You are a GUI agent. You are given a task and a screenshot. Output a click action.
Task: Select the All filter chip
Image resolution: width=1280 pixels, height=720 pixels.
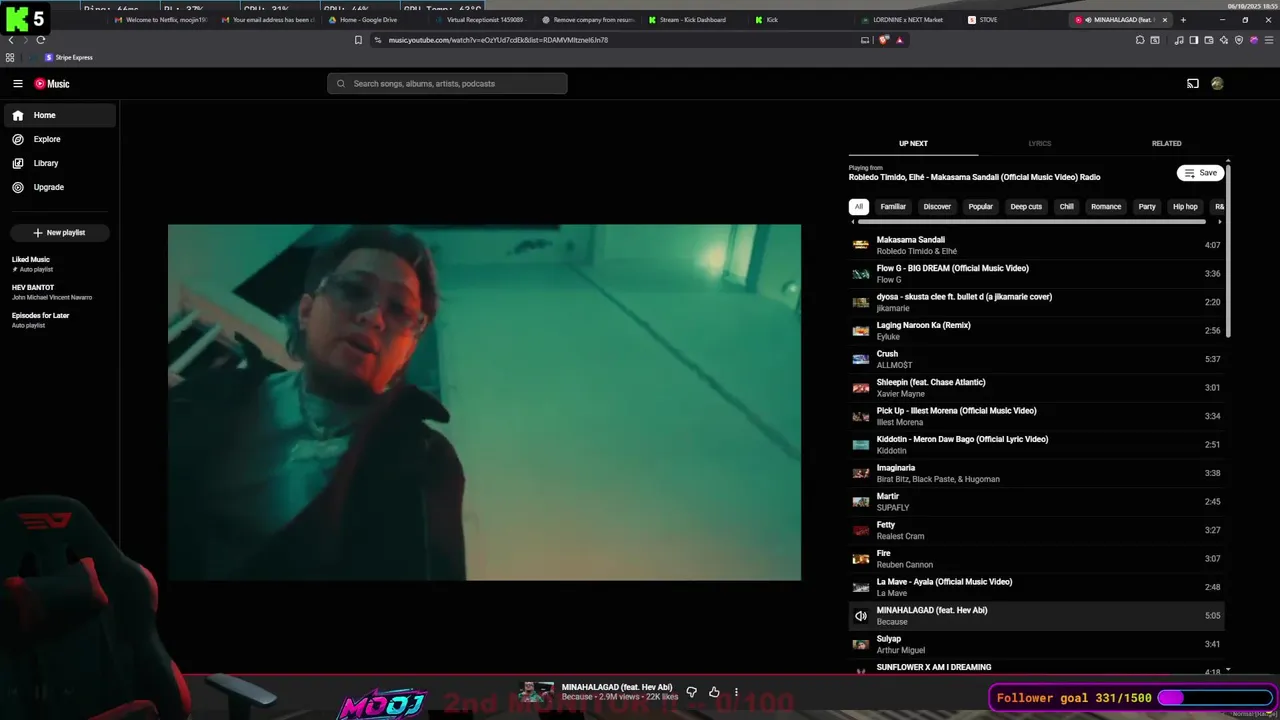858,207
